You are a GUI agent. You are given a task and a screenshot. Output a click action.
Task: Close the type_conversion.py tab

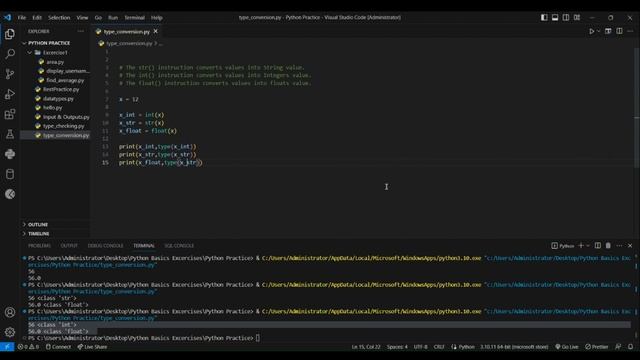click(x=156, y=31)
